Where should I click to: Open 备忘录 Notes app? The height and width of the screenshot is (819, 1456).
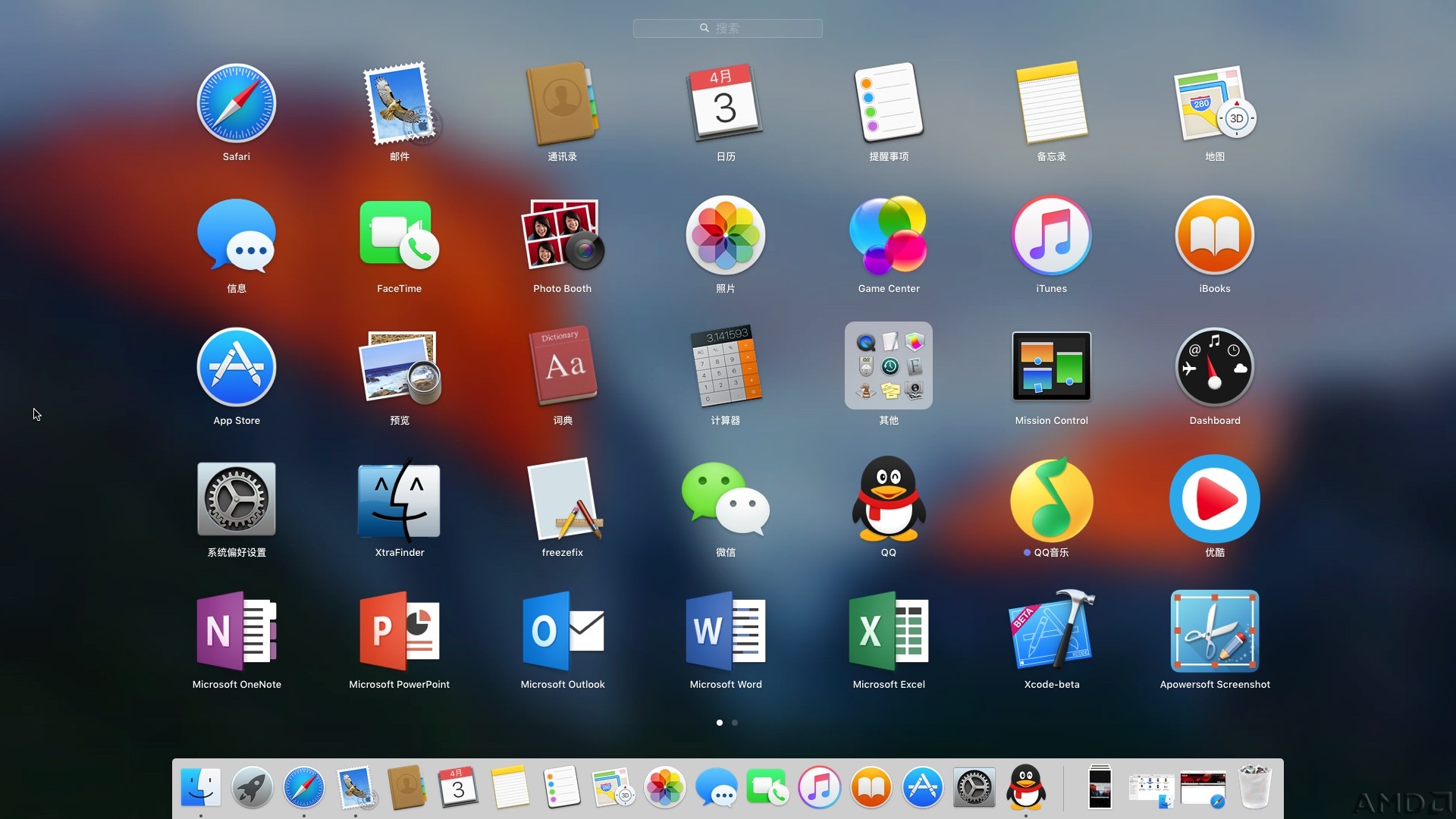coord(1052,103)
